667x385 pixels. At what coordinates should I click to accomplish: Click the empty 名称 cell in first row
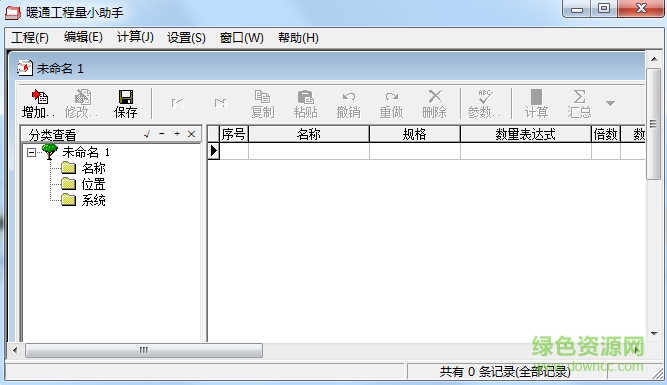[x=309, y=151]
